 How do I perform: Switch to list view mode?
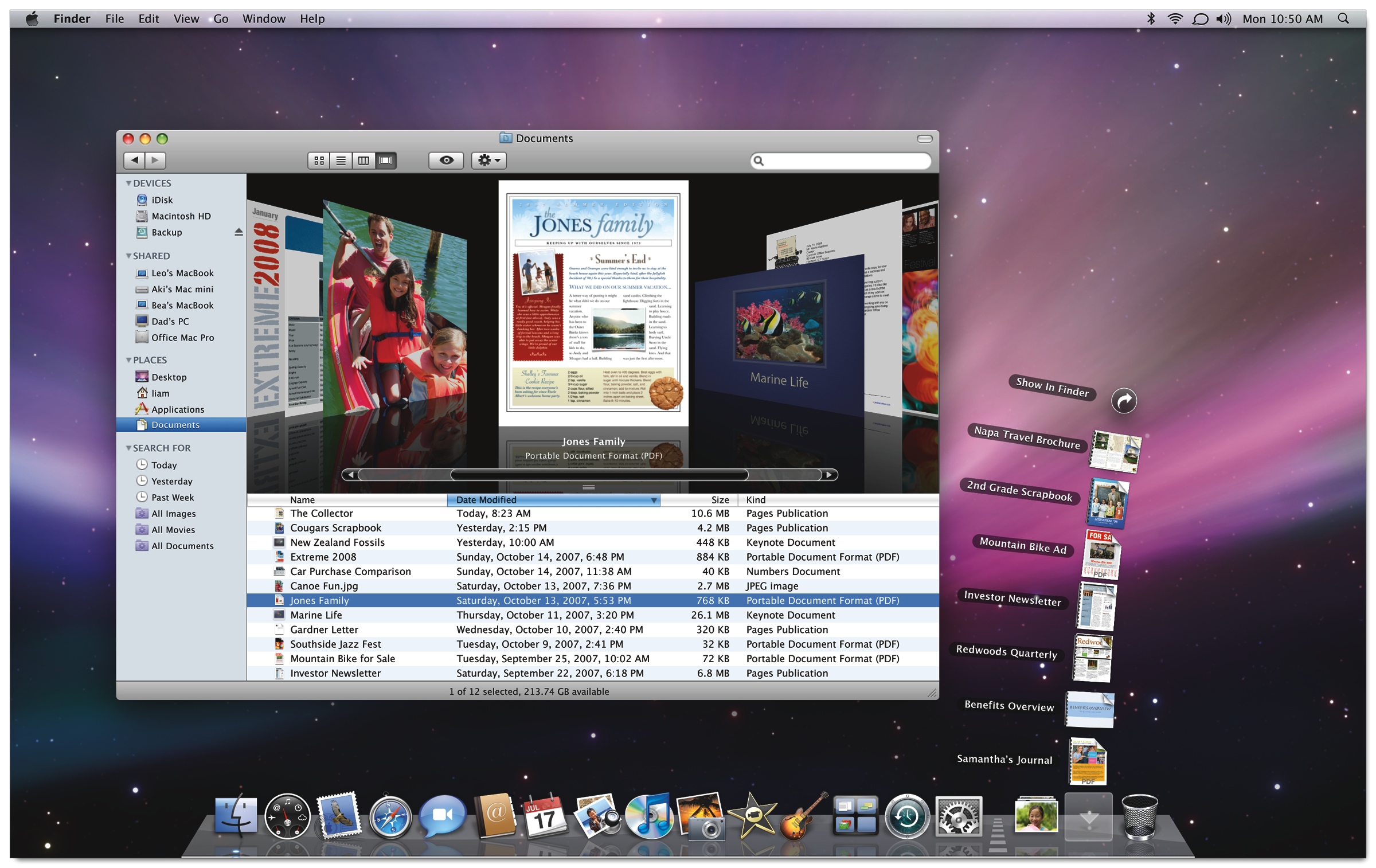click(341, 161)
